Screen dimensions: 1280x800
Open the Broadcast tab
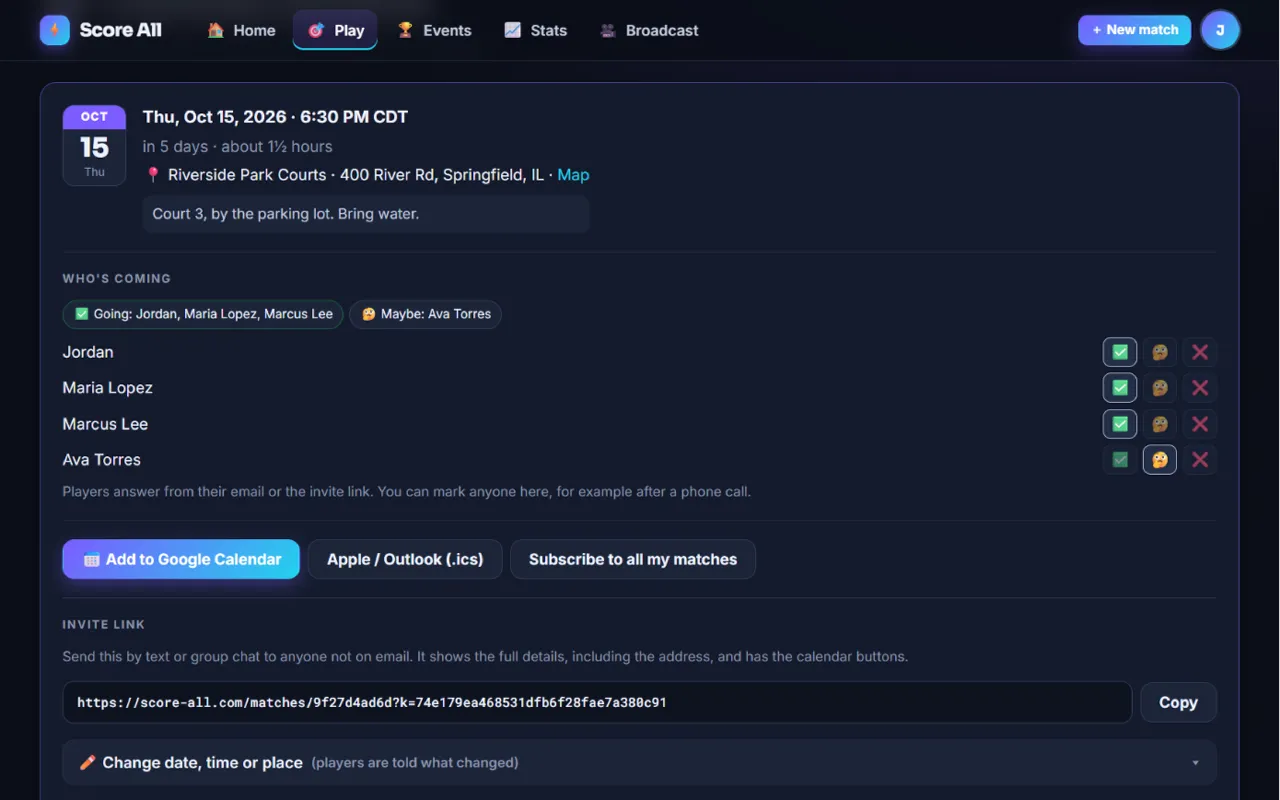click(649, 30)
